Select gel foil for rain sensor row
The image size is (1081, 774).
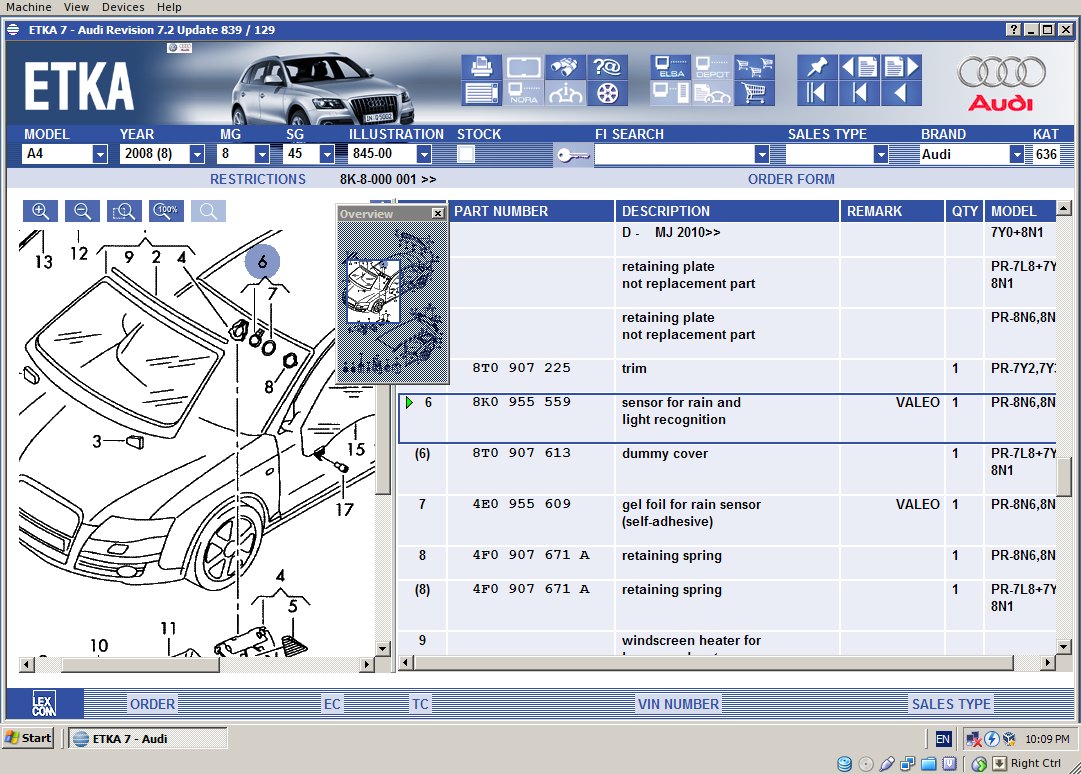coord(727,520)
